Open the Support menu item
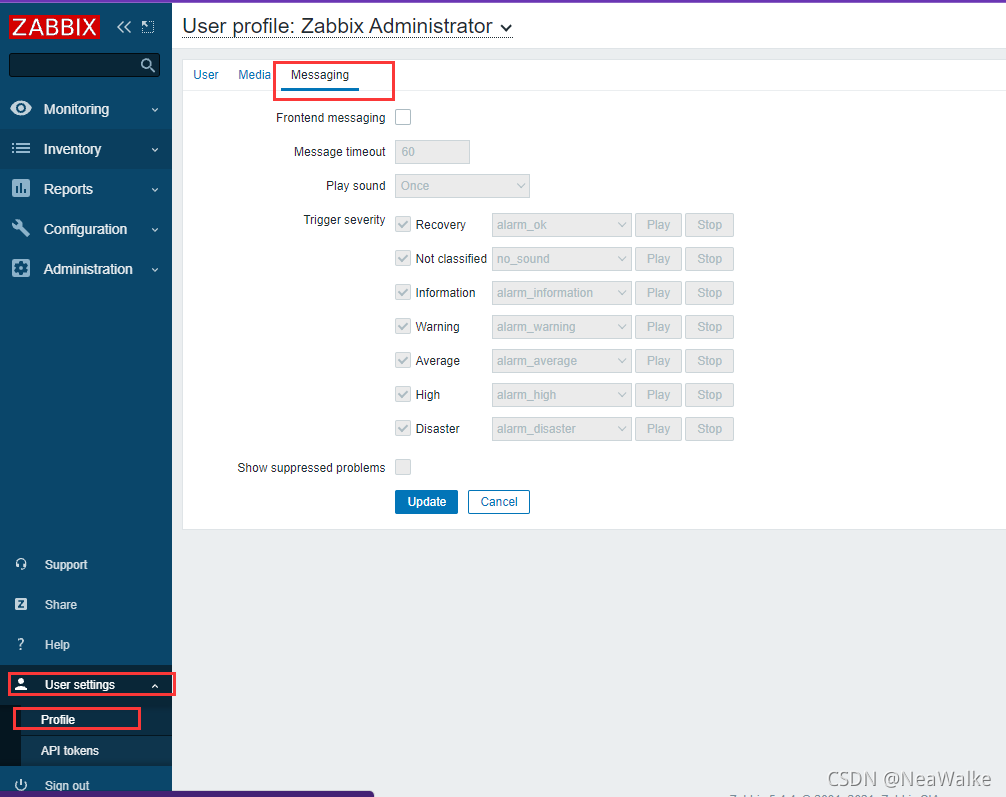 point(66,565)
